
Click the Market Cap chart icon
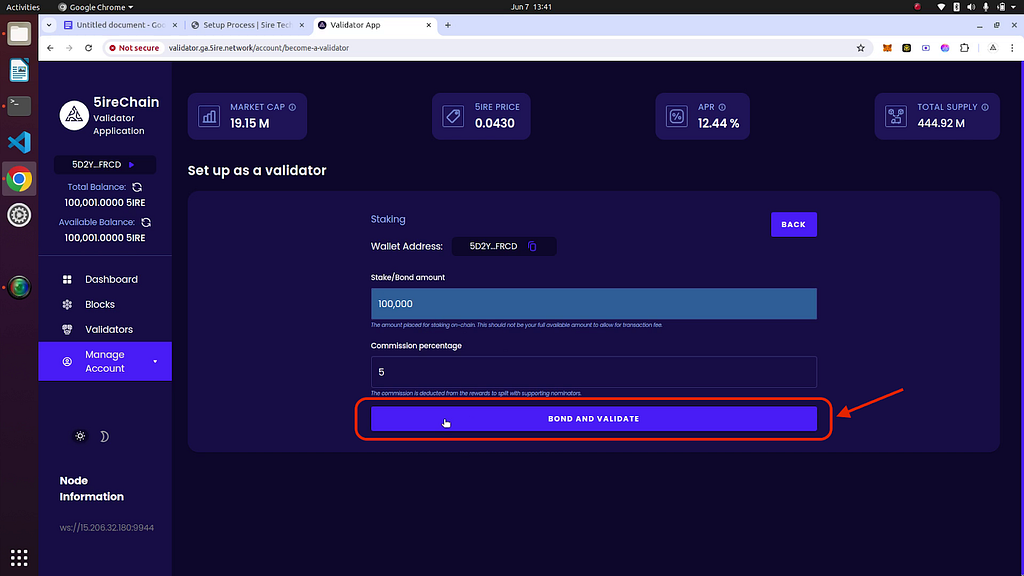[x=209, y=116]
